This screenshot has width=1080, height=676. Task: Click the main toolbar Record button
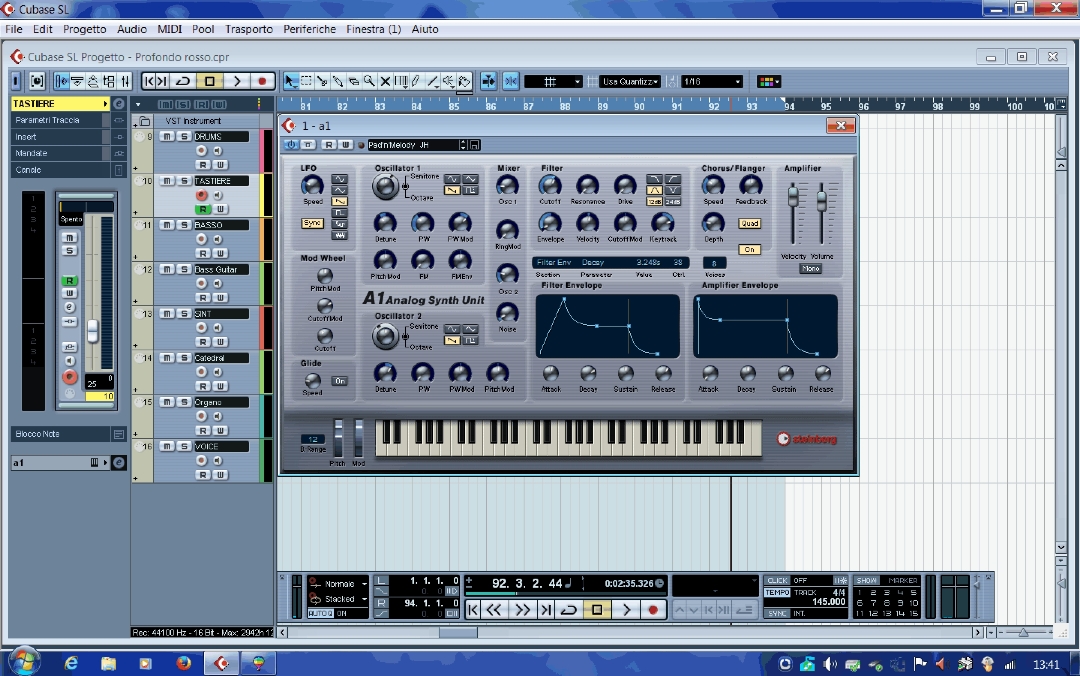point(262,81)
